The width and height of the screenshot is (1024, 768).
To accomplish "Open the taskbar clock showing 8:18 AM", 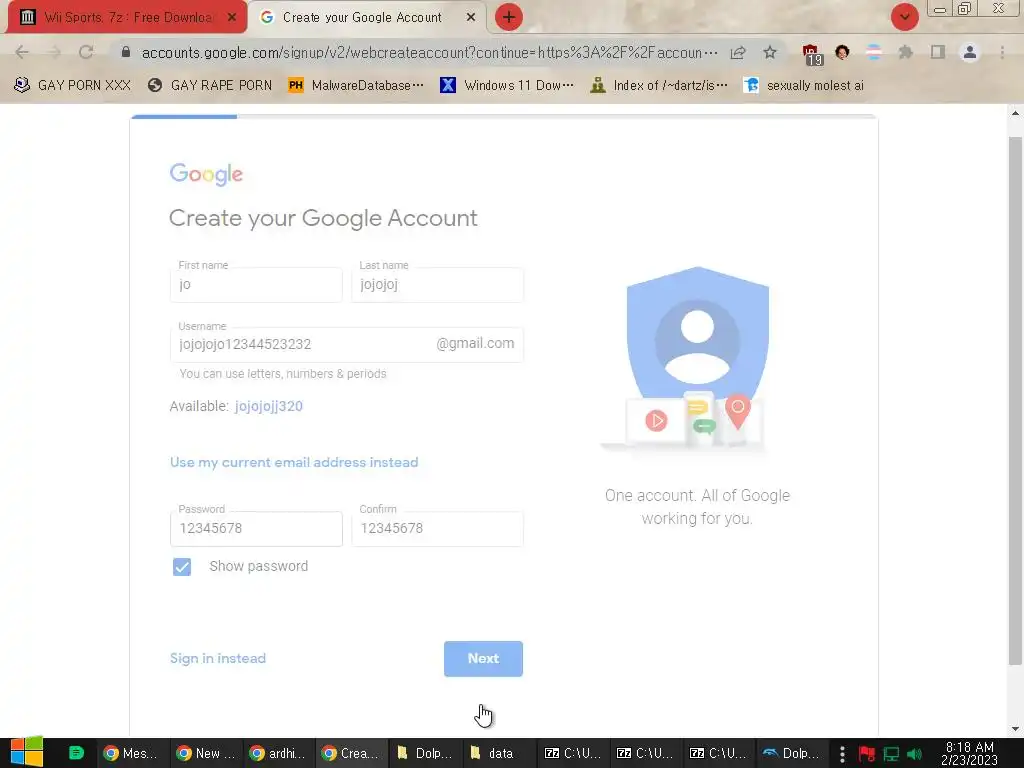I will click(x=969, y=753).
